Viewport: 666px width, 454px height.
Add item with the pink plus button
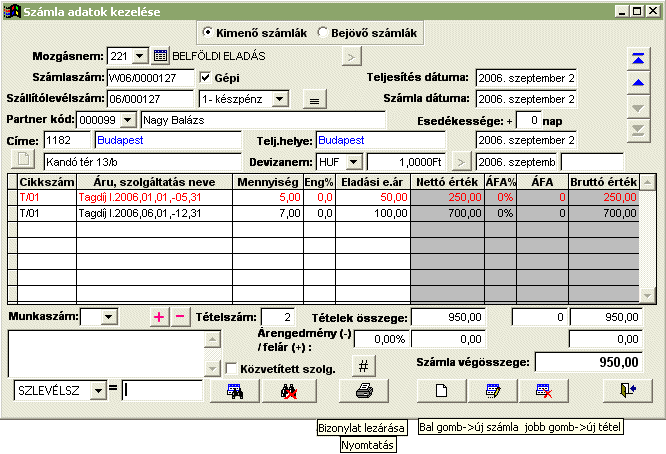click(x=159, y=317)
